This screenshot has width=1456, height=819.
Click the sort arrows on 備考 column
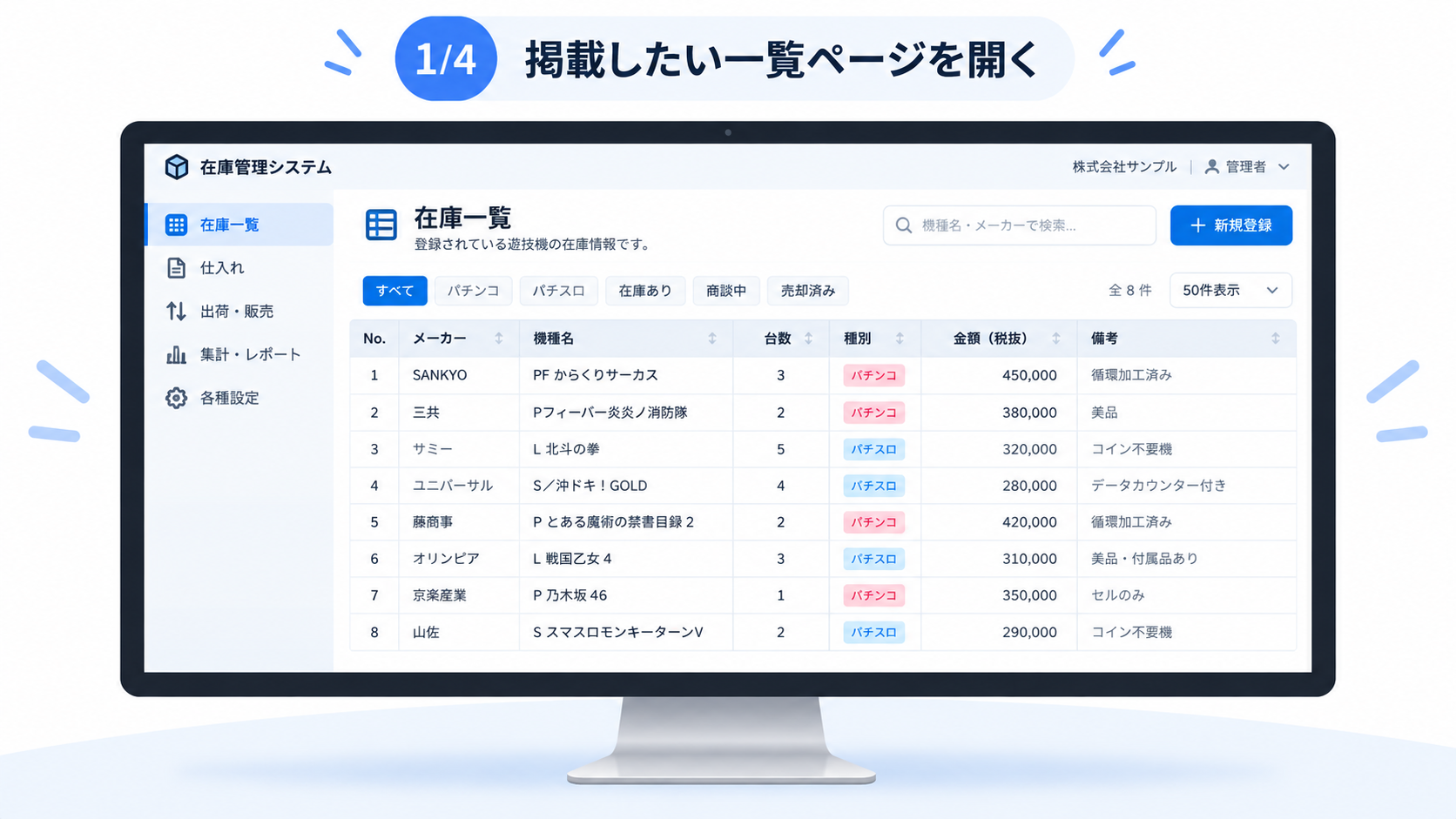pos(1276,339)
